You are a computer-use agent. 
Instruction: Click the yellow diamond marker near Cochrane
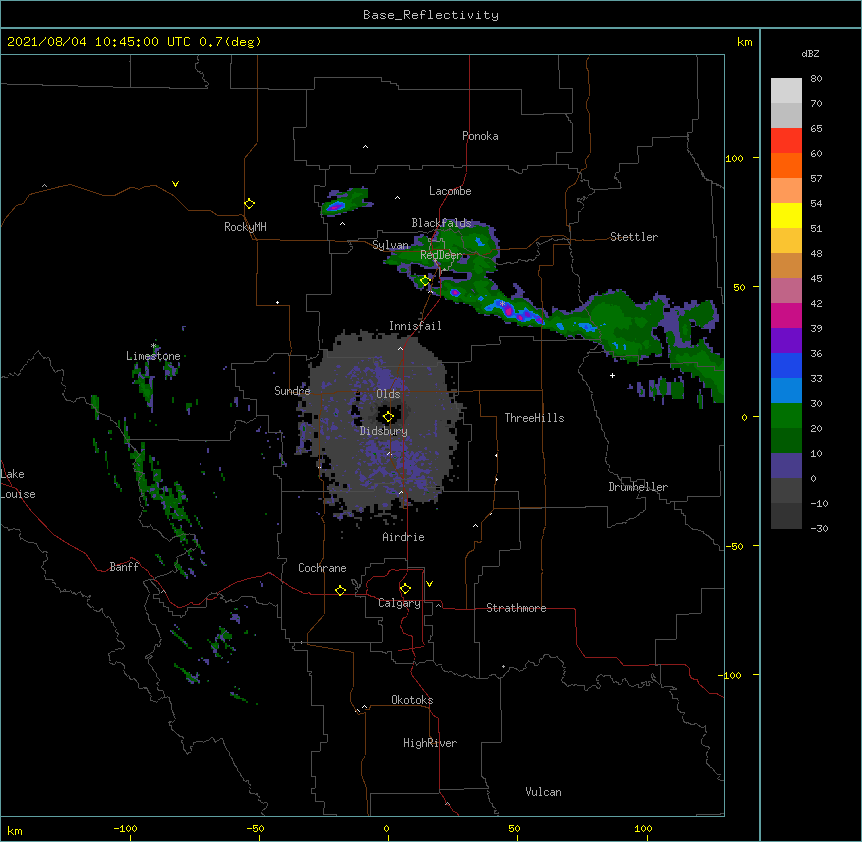(340, 590)
